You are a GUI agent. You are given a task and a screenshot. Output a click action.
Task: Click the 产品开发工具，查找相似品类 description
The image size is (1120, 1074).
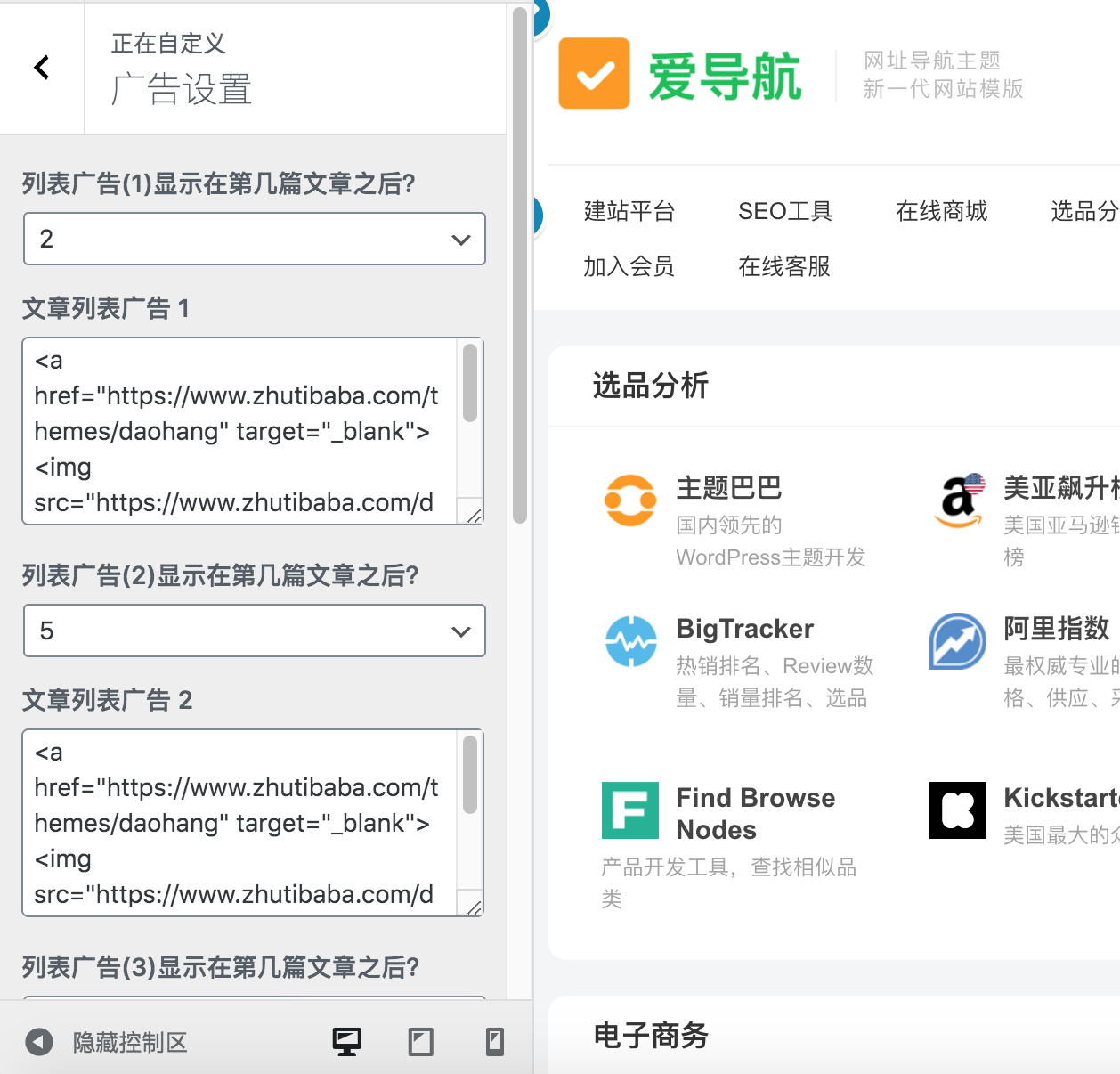tap(729, 883)
